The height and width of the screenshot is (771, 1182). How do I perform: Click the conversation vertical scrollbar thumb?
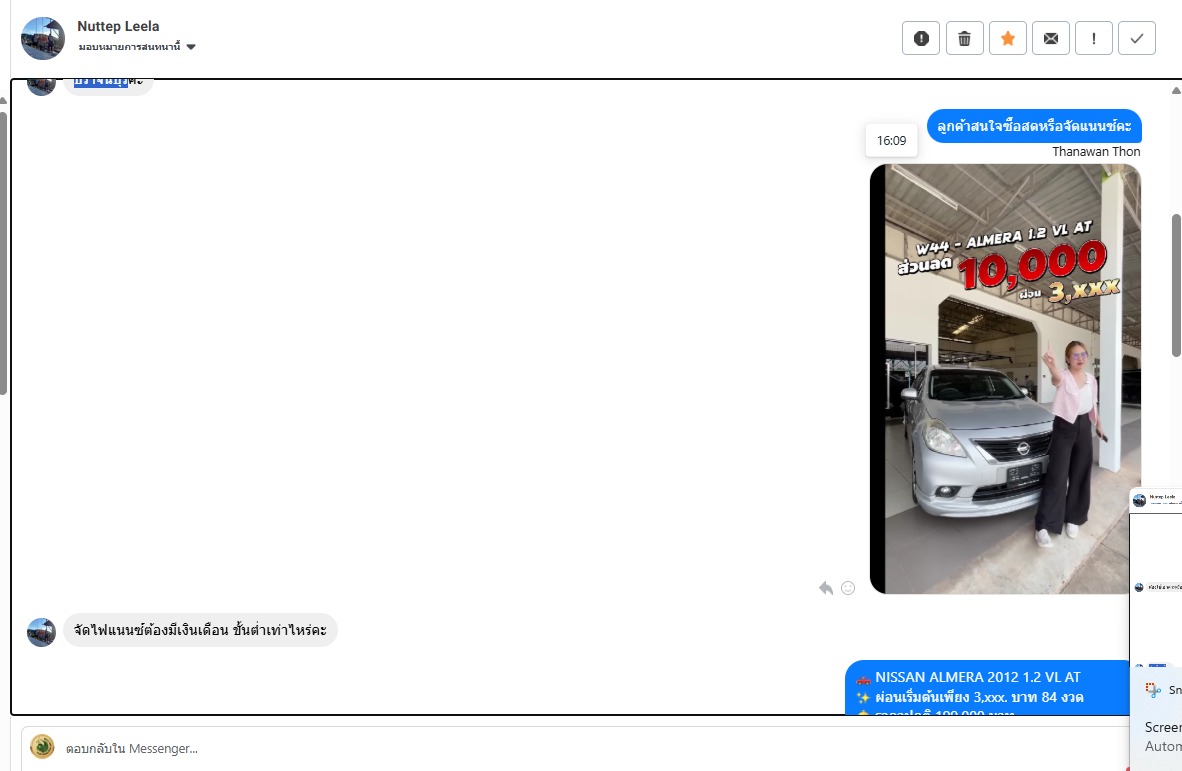tap(1176, 286)
